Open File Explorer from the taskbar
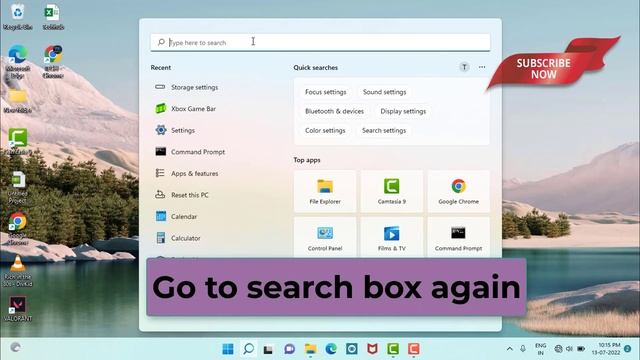 (x=310, y=349)
